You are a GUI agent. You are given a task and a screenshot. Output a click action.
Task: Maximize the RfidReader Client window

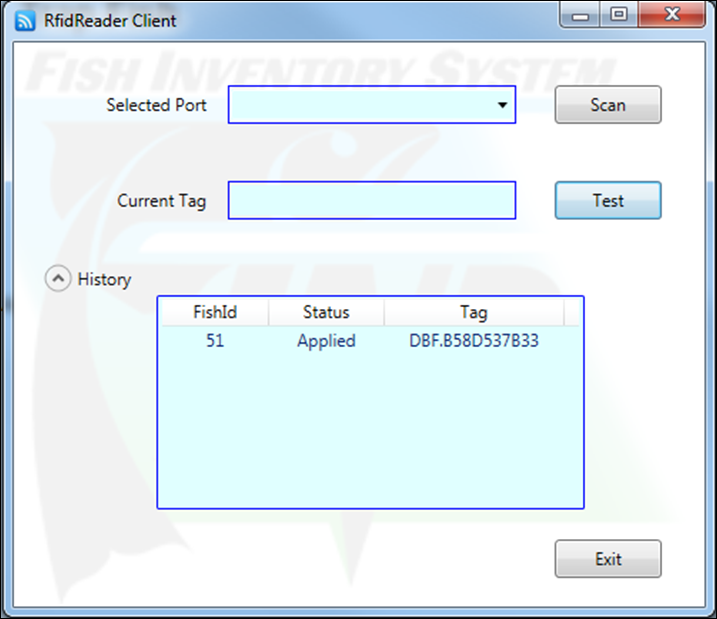point(618,15)
